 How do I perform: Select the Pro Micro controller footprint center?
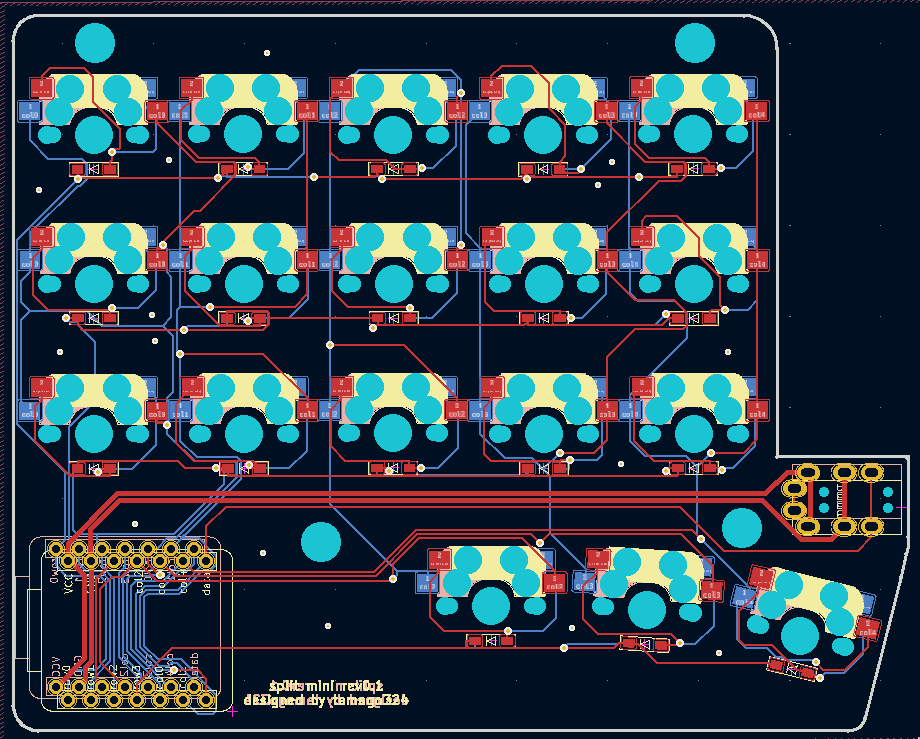click(x=131, y=624)
